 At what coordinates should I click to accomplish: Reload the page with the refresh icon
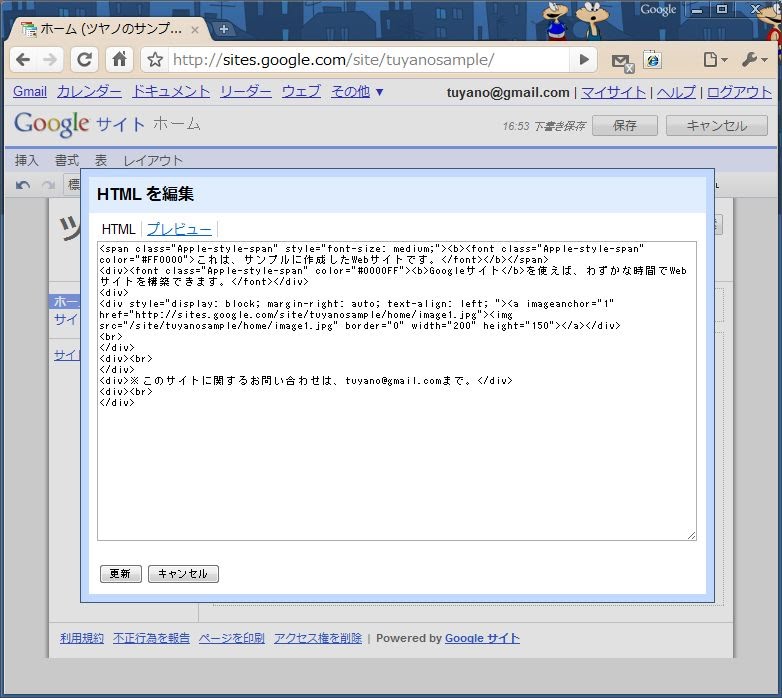tap(85, 60)
